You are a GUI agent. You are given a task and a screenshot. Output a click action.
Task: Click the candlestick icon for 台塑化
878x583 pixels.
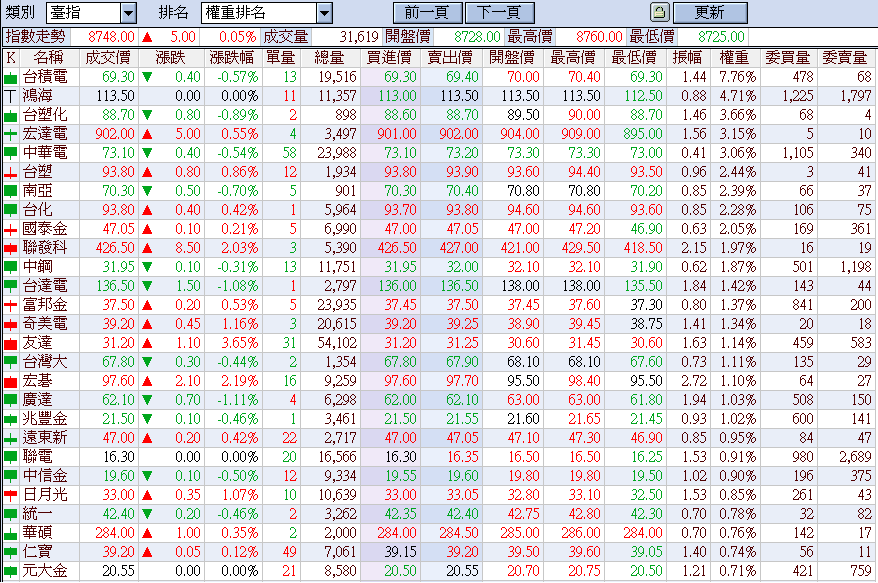[x=11, y=115]
